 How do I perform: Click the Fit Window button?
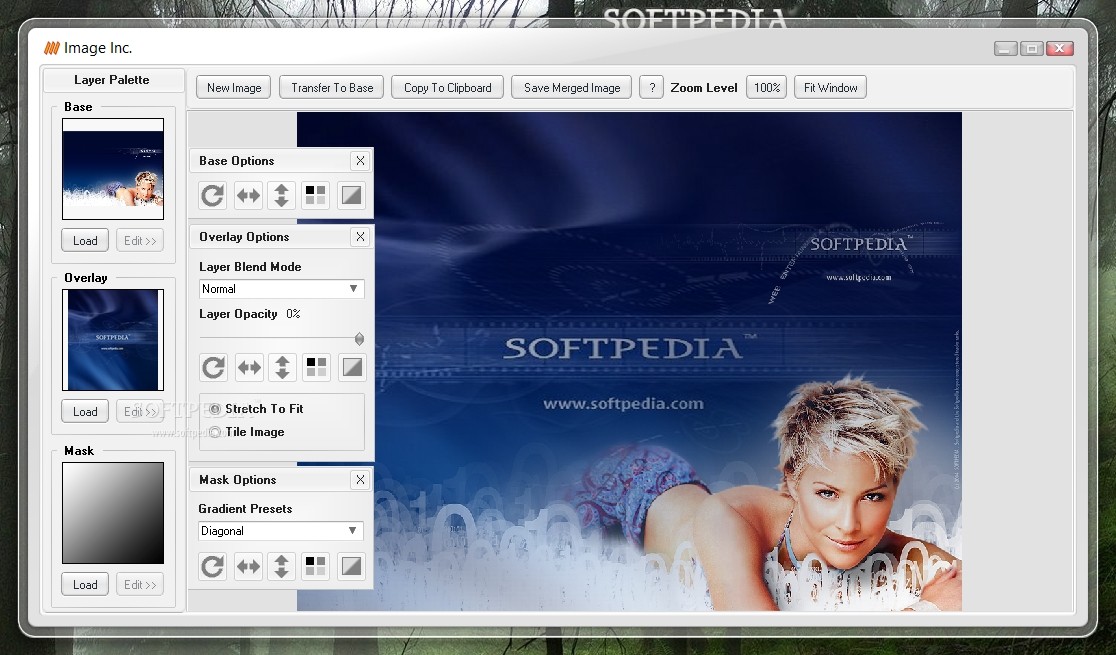pyautogui.click(x=831, y=88)
